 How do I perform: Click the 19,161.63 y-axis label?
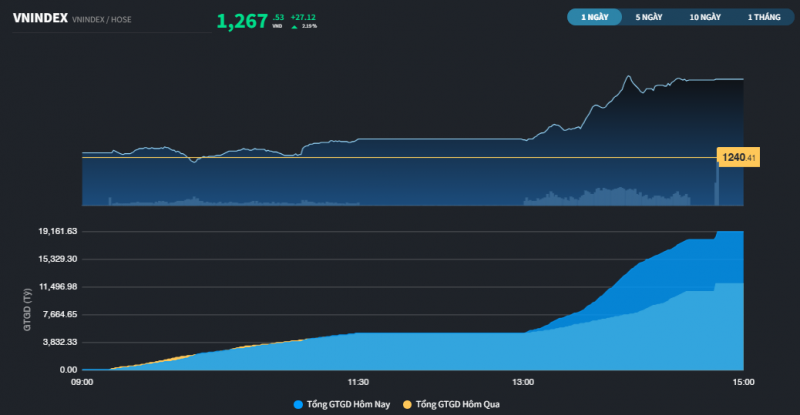coord(58,231)
